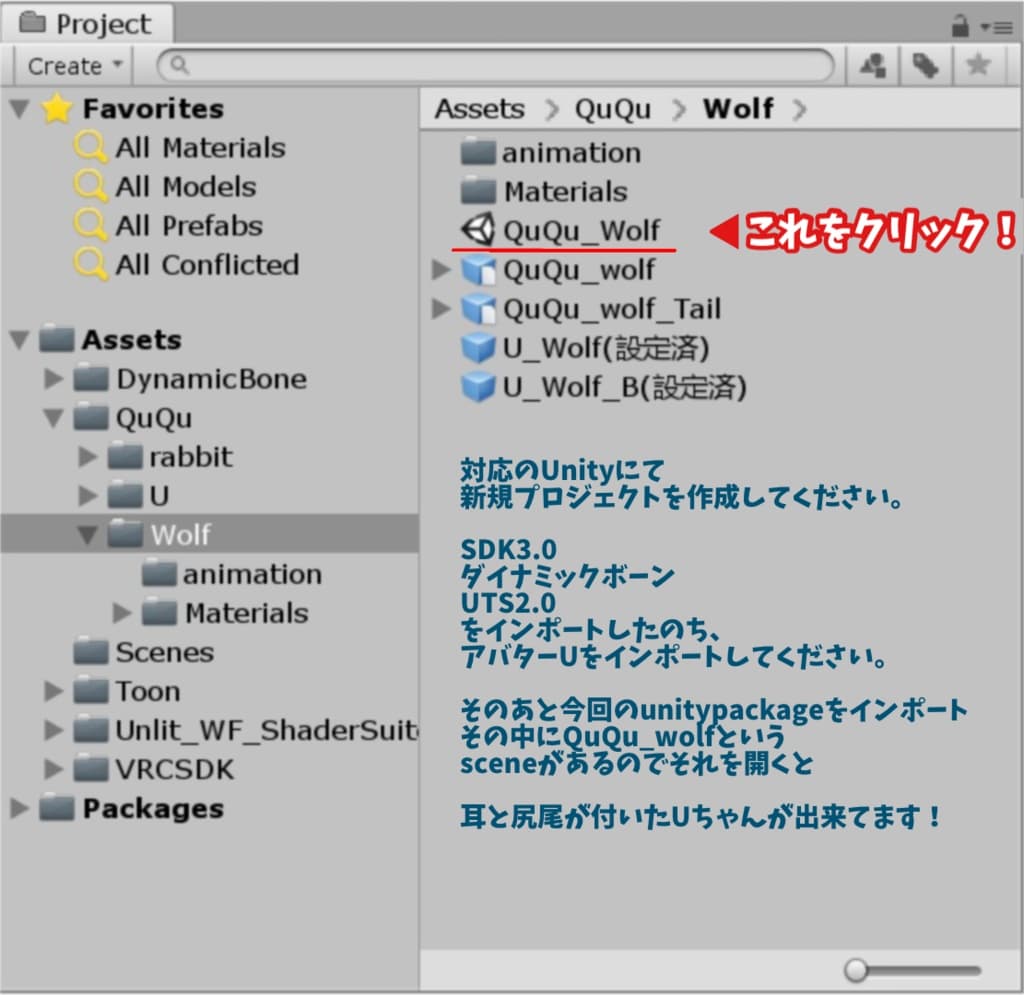
Task: Collapse the QuQu folder arrow
Action: coord(54,418)
